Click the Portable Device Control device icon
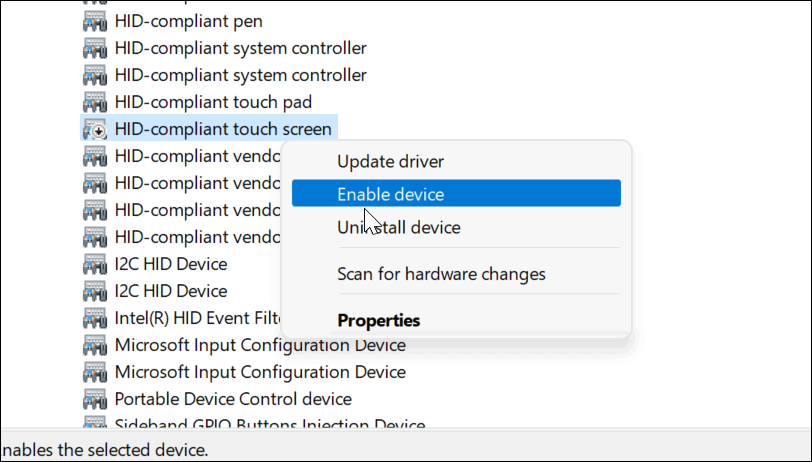This screenshot has height=462, width=812. pos(95,399)
